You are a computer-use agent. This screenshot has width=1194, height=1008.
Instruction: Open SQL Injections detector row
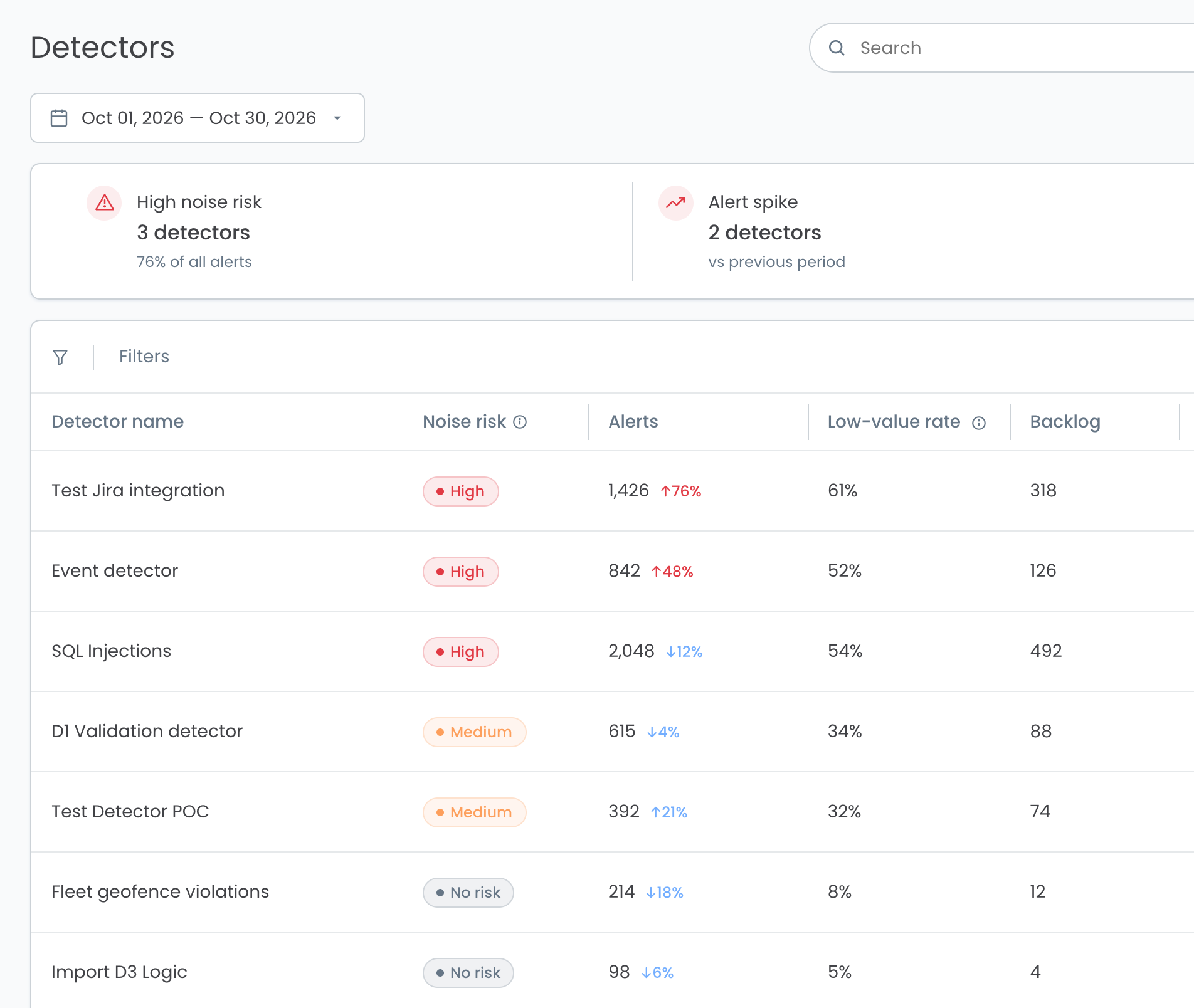point(612,651)
